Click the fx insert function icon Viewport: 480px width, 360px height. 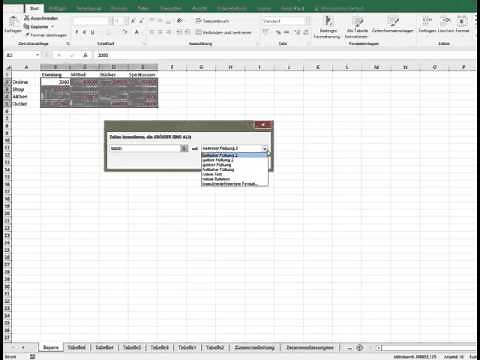[x=85, y=55]
